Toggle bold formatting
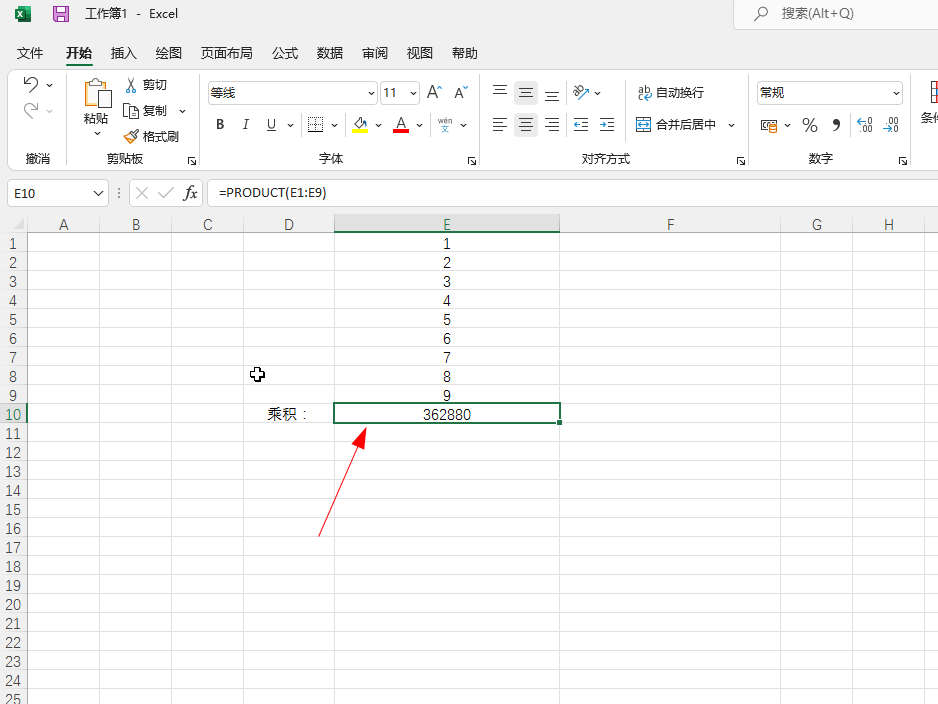The image size is (938, 704). (220, 125)
